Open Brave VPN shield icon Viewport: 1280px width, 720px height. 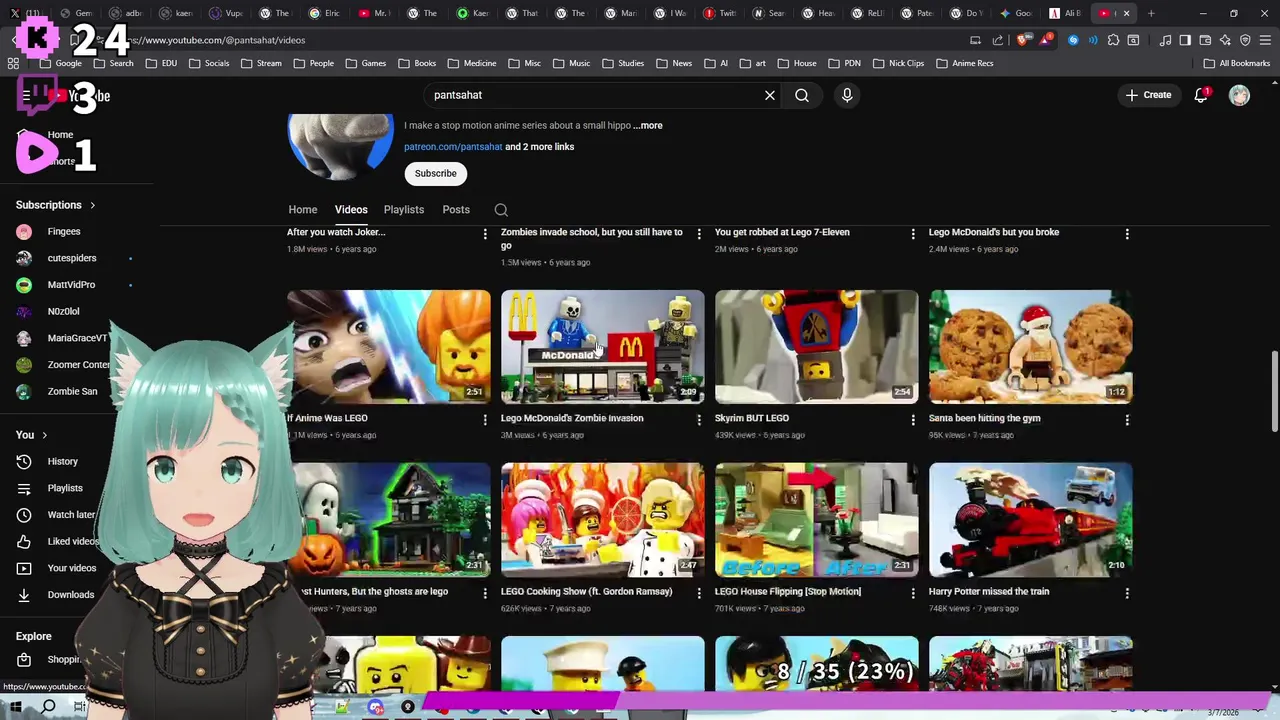coord(1245,40)
